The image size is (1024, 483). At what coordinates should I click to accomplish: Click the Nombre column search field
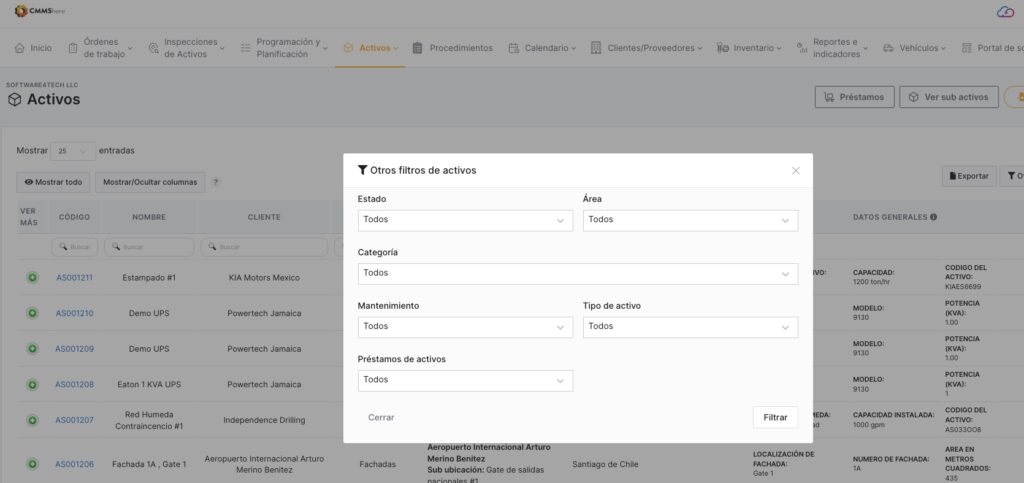point(149,247)
